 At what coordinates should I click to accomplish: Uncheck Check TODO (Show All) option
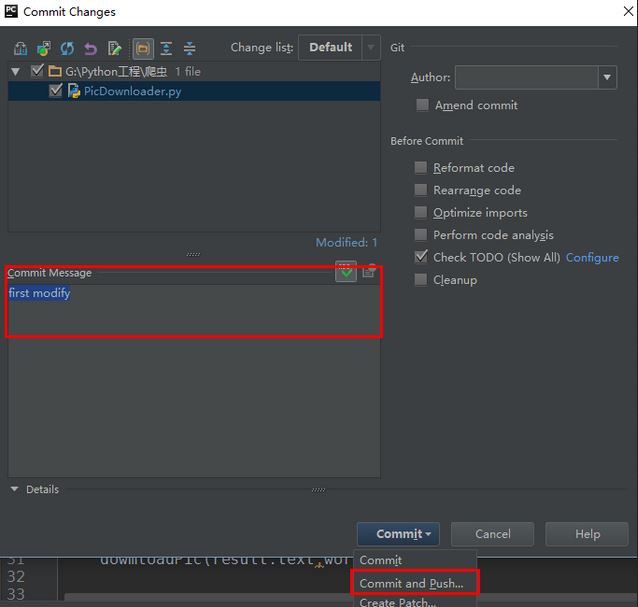421,257
